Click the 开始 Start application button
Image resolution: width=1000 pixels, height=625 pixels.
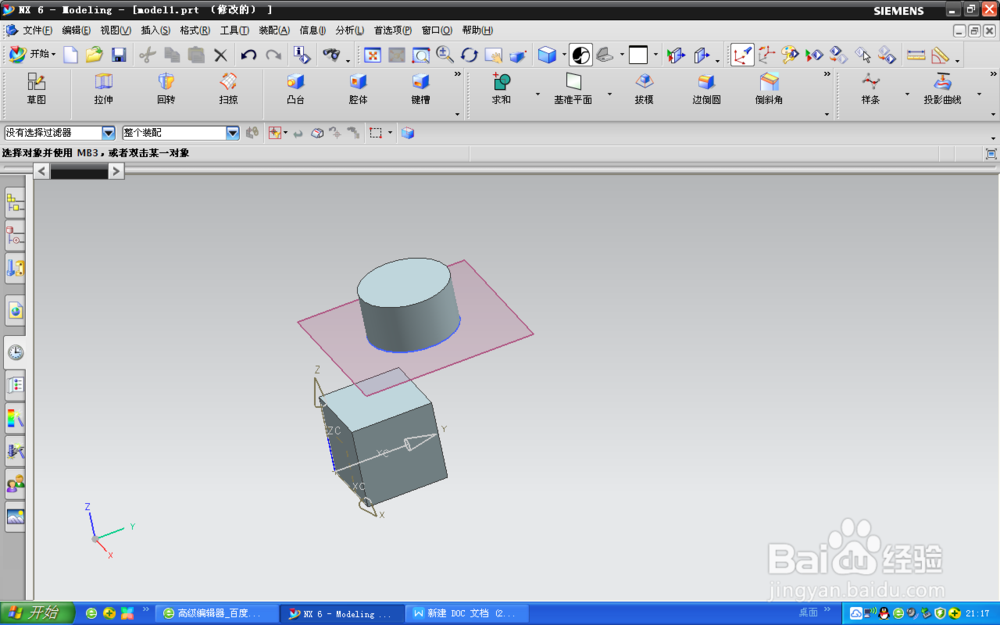(32, 54)
